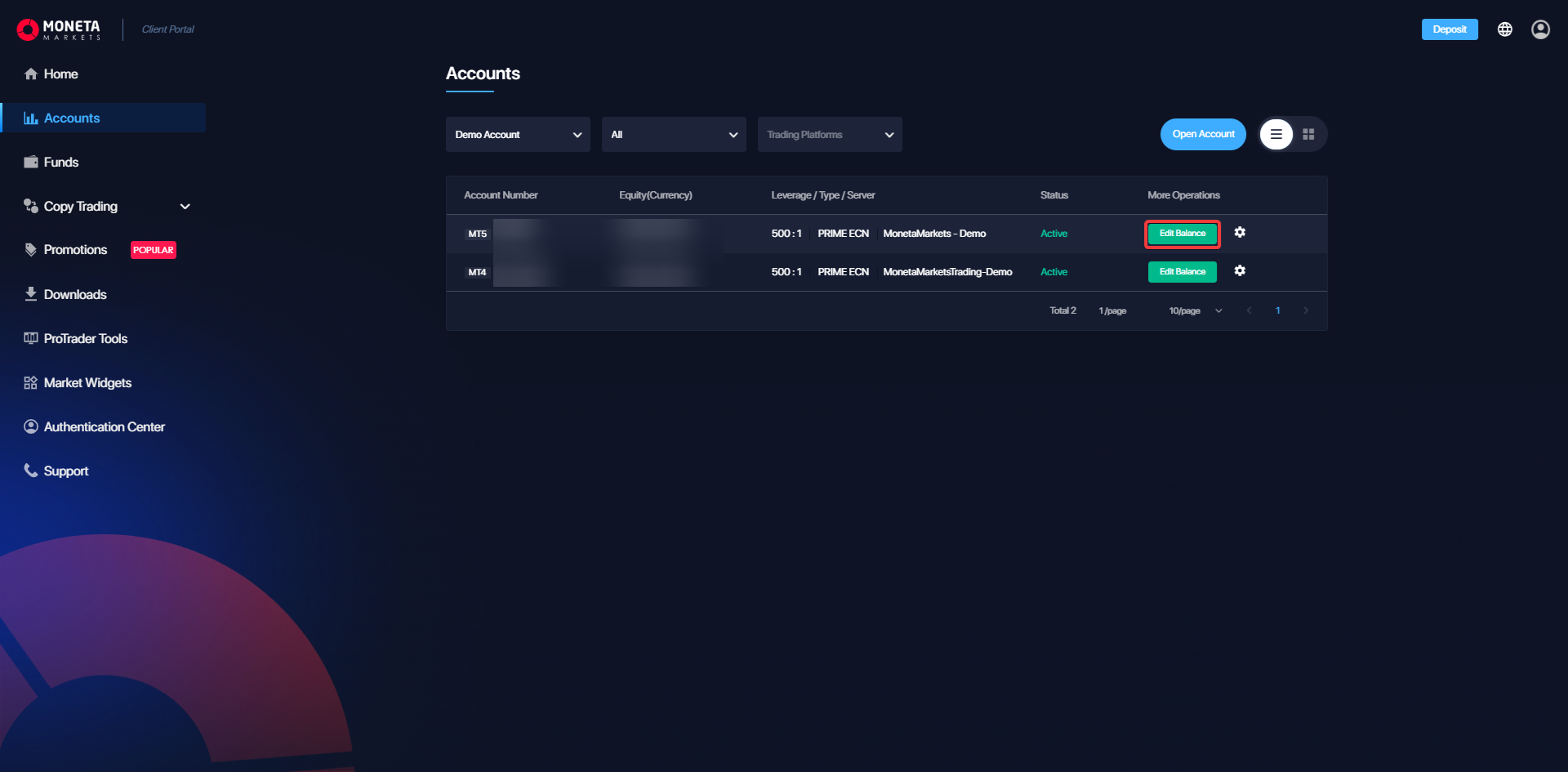Click the Status column header

point(1054,195)
